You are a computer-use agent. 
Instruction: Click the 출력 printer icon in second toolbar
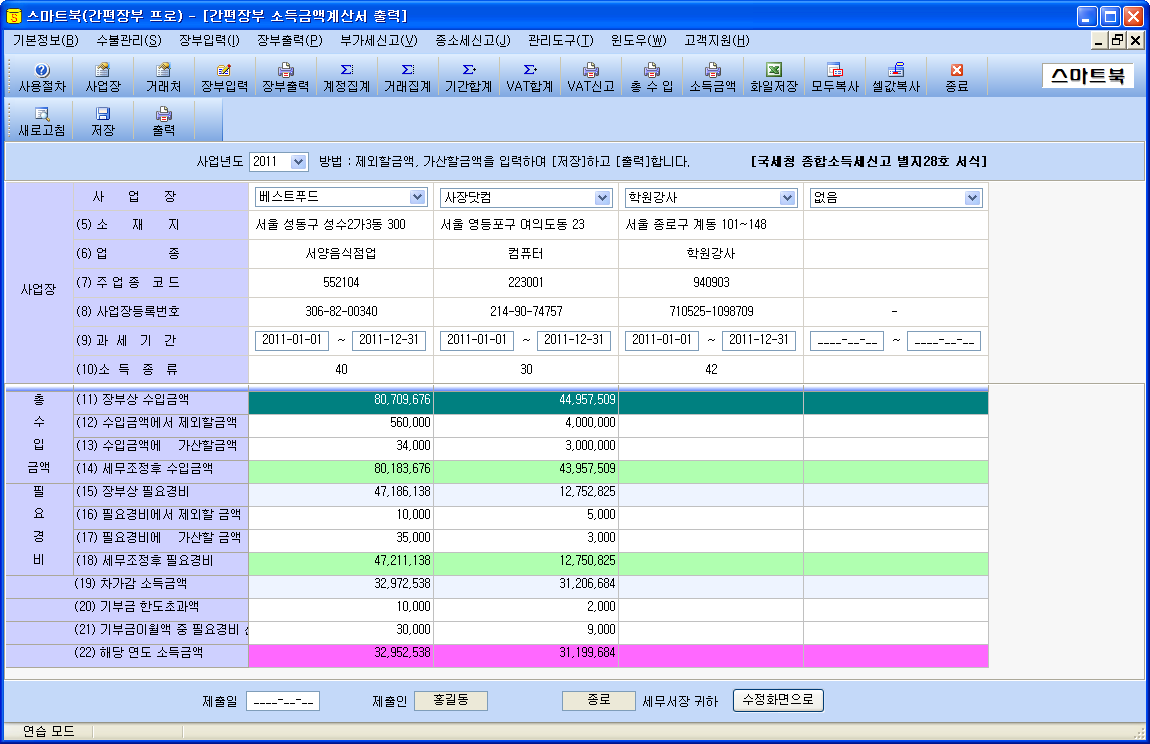coord(164,121)
